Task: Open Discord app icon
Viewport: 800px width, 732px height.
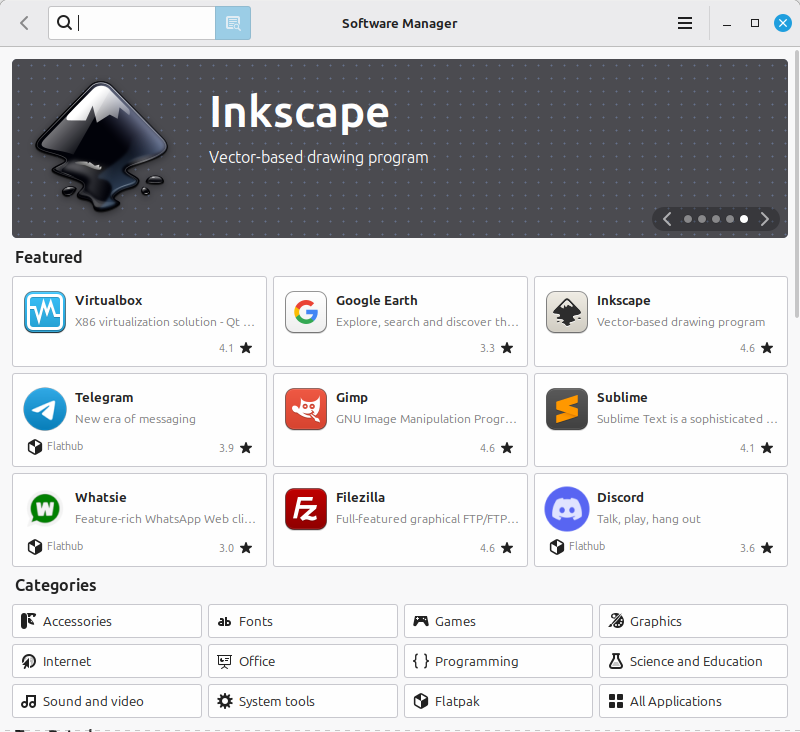Action: (x=567, y=509)
